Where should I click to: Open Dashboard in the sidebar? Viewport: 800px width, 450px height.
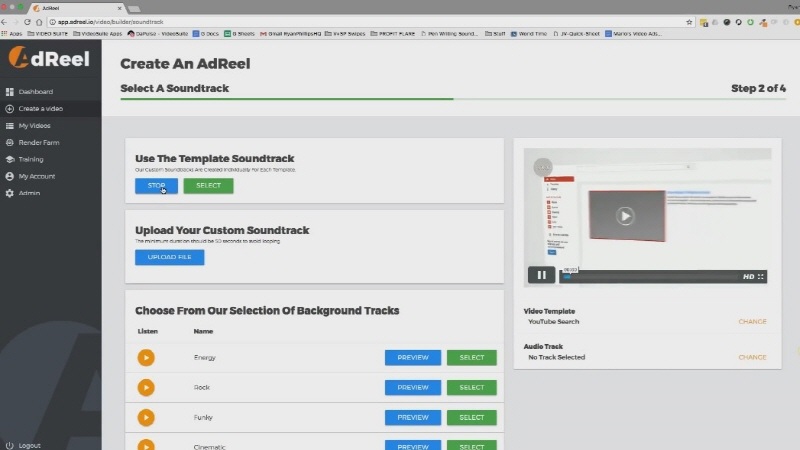[36, 92]
